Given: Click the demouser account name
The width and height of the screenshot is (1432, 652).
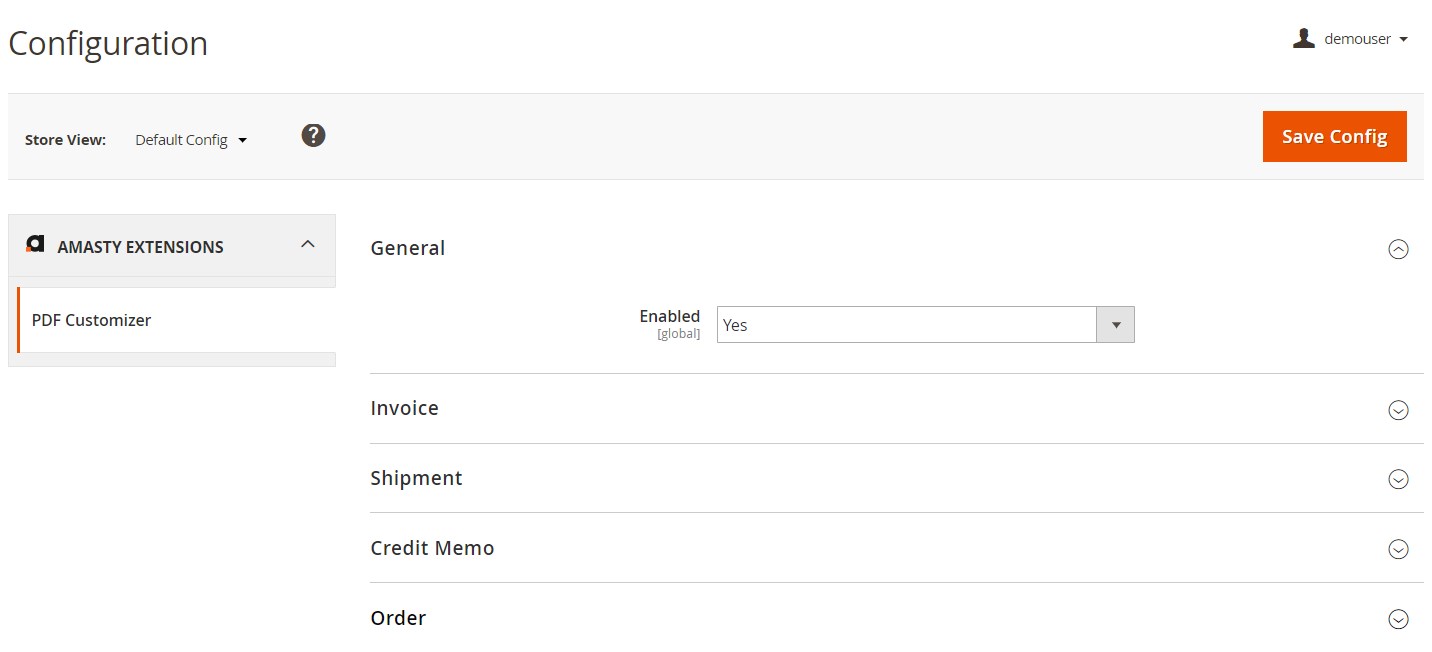Looking at the screenshot, I should [x=1357, y=39].
